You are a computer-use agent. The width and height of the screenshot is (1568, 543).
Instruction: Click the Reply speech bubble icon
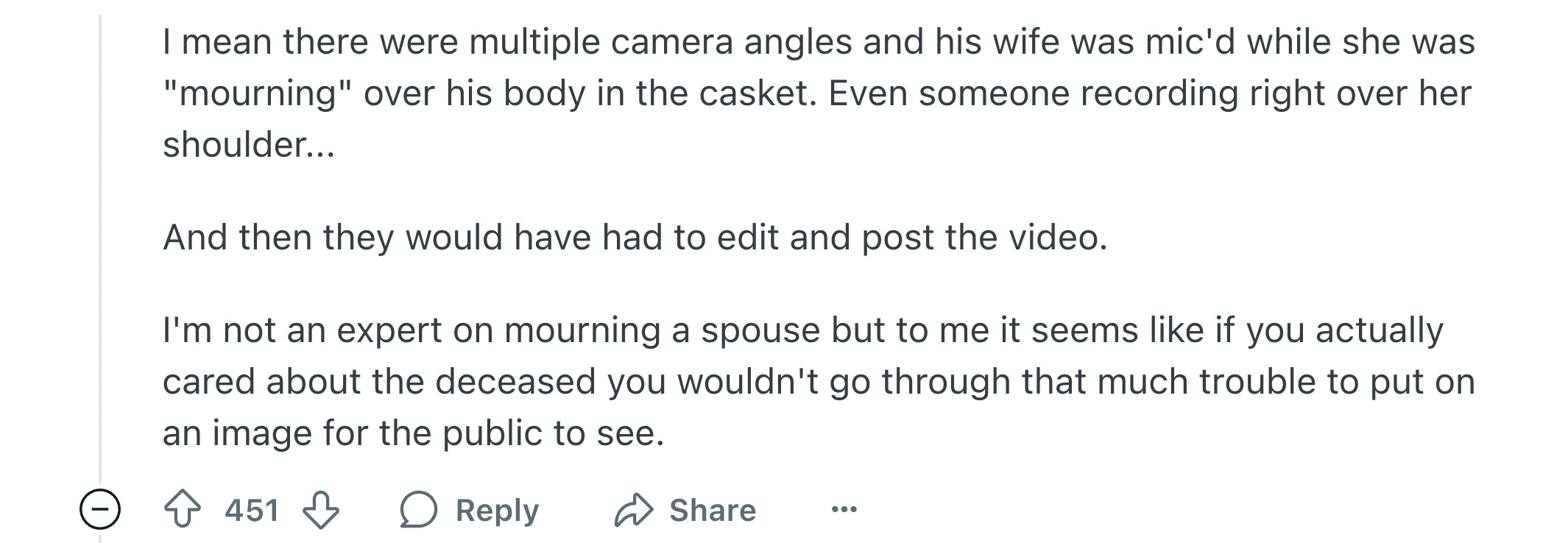click(x=419, y=510)
